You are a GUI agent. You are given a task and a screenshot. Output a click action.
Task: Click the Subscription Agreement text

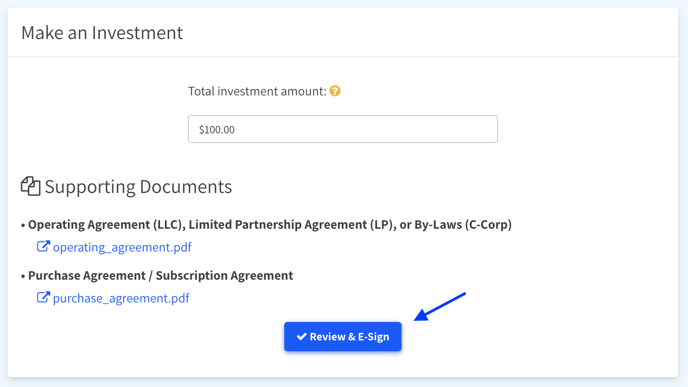click(x=224, y=276)
